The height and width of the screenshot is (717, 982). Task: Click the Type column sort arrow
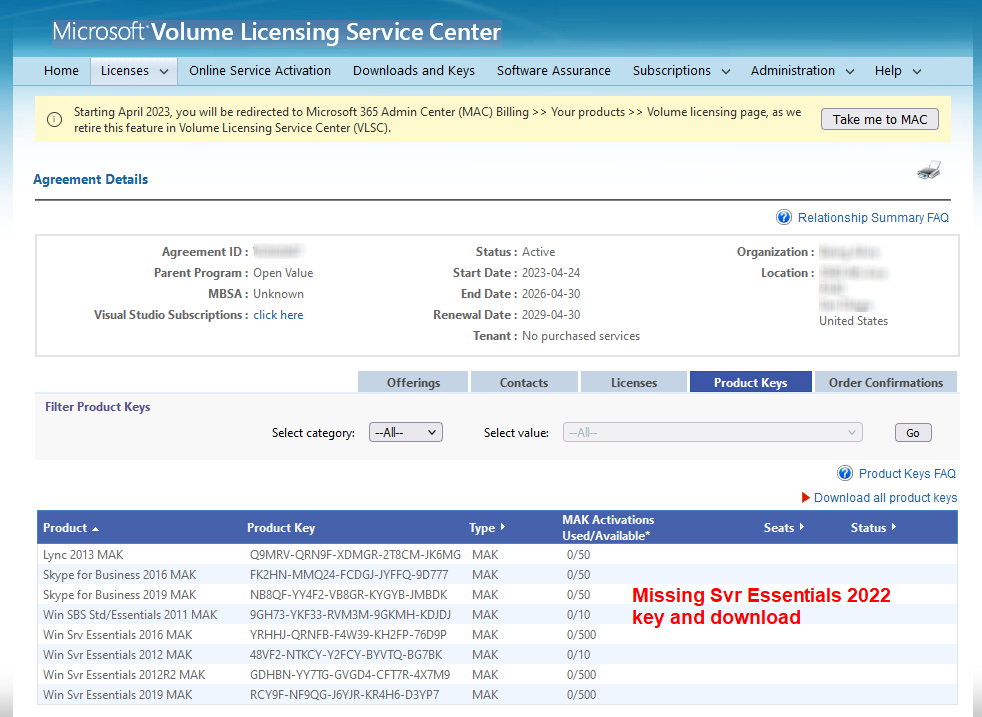(x=503, y=527)
